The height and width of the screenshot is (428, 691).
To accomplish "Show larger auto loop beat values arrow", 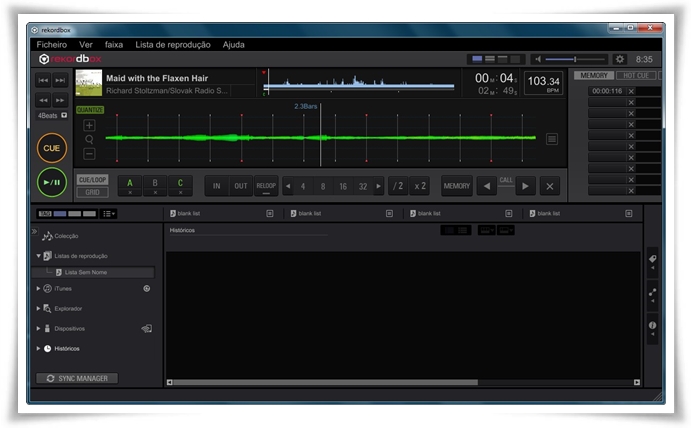I will click(378, 186).
